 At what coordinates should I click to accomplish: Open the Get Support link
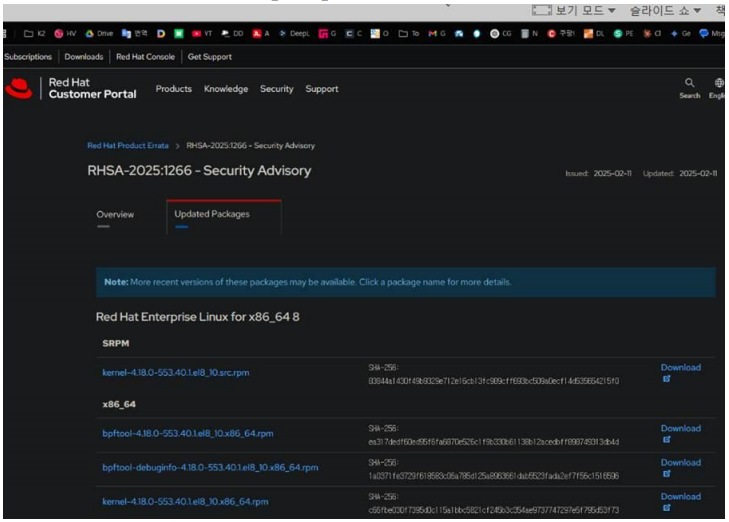(x=210, y=57)
